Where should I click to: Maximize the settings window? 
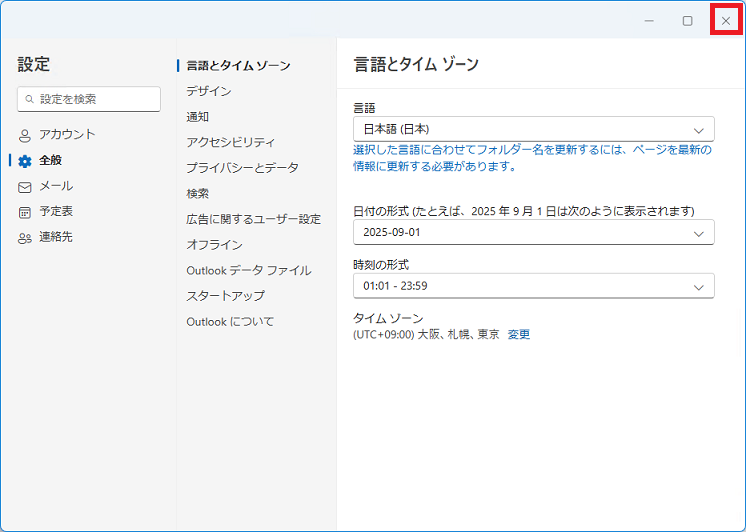point(687,20)
